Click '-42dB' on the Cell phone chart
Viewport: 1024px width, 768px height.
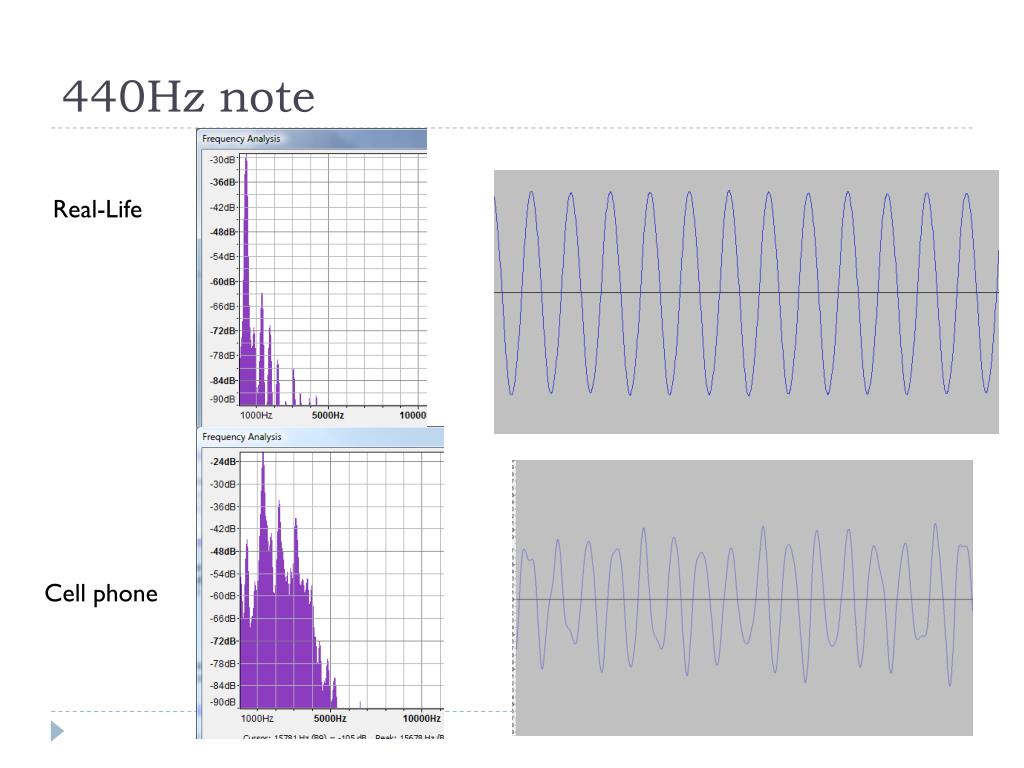(x=223, y=529)
